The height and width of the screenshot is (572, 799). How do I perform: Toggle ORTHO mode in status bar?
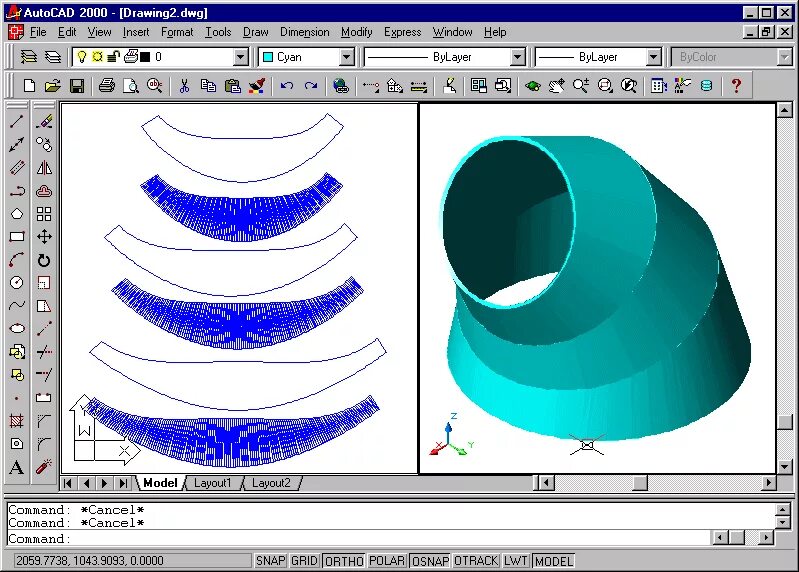click(x=344, y=561)
